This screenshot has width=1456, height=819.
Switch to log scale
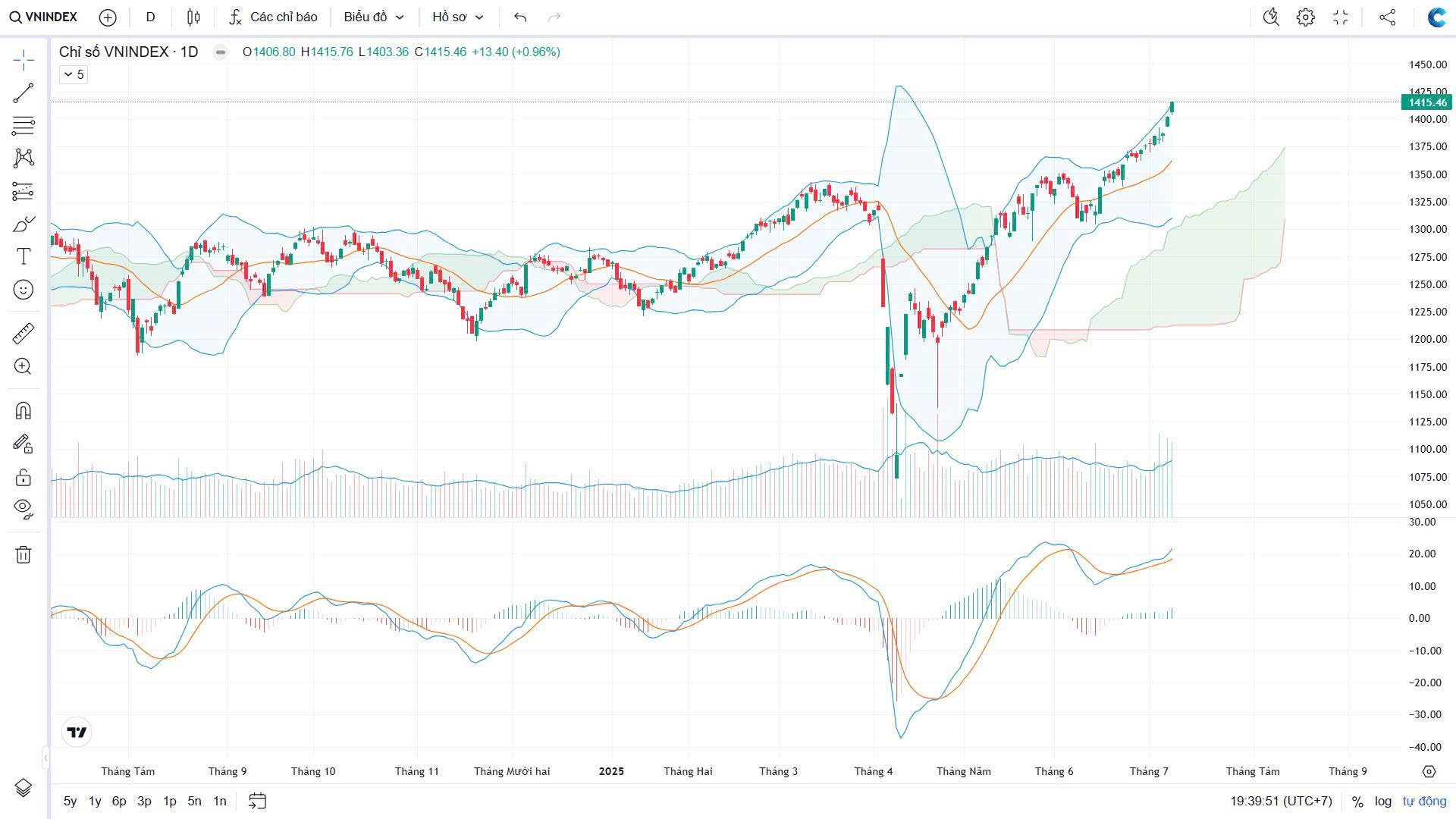pyautogui.click(x=1383, y=801)
